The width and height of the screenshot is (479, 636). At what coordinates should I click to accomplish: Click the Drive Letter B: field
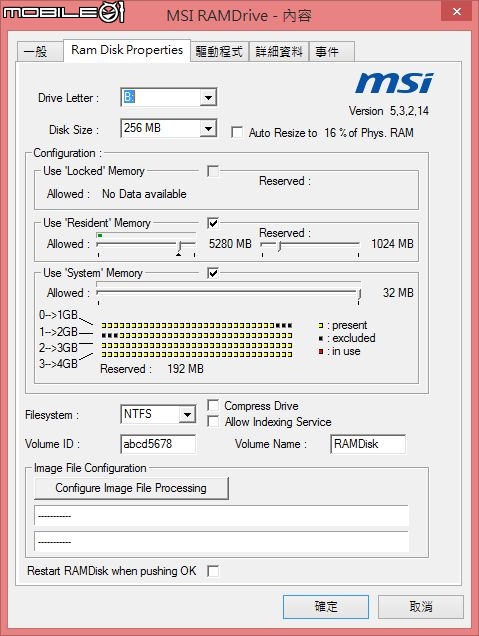click(161, 97)
